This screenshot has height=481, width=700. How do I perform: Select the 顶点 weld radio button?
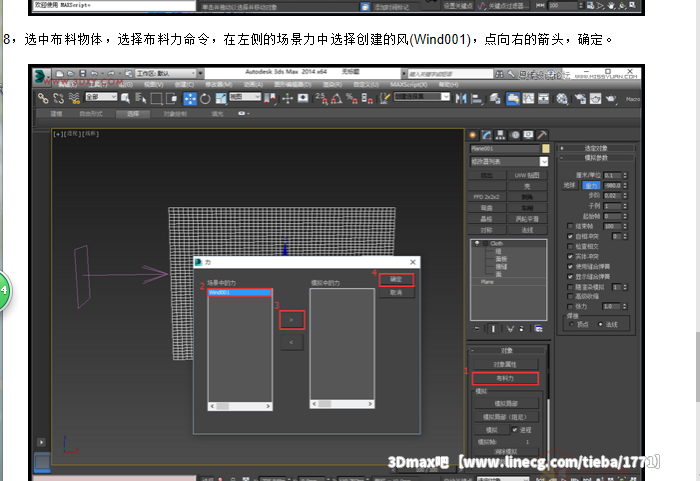pos(571,324)
